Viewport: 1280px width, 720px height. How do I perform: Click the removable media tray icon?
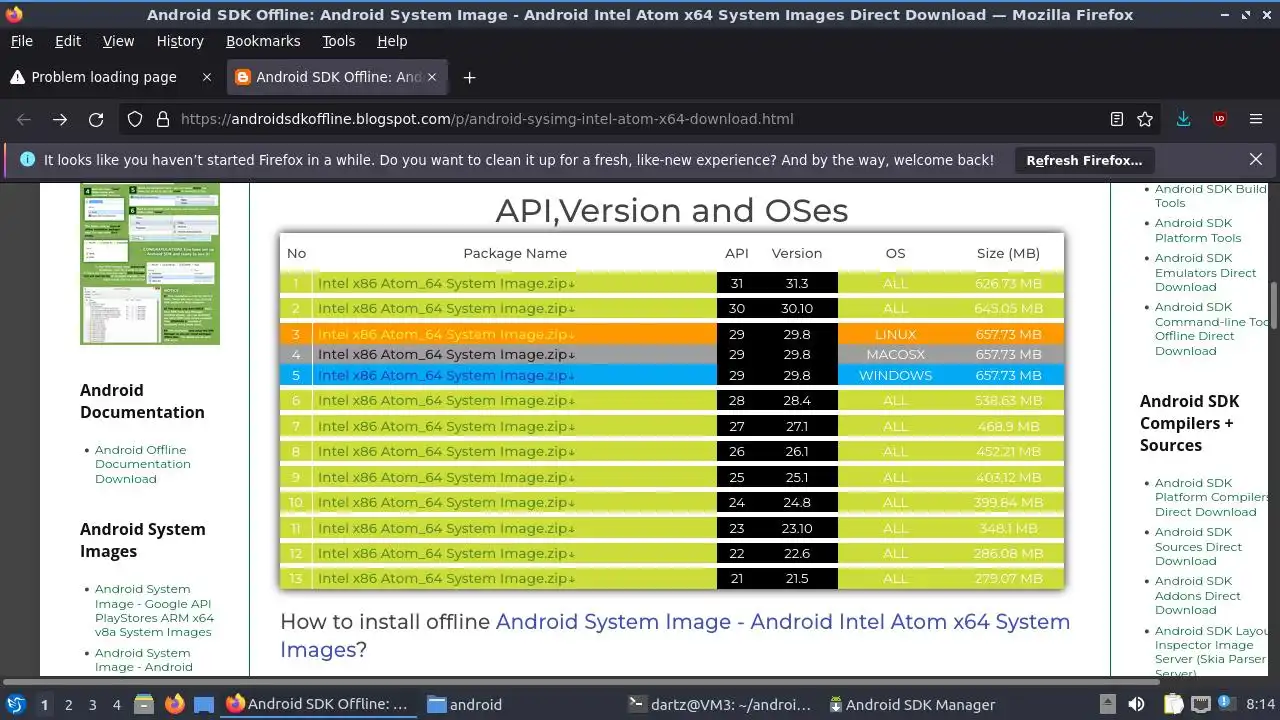1107,704
